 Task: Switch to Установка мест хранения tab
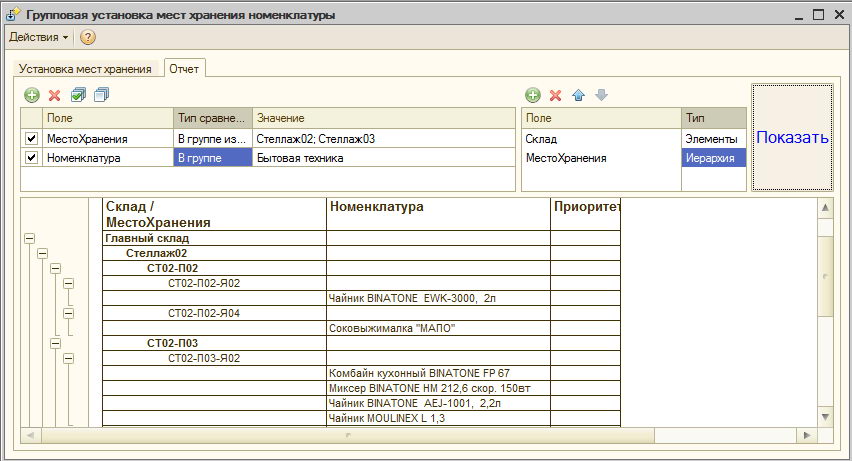pos(85,69)
